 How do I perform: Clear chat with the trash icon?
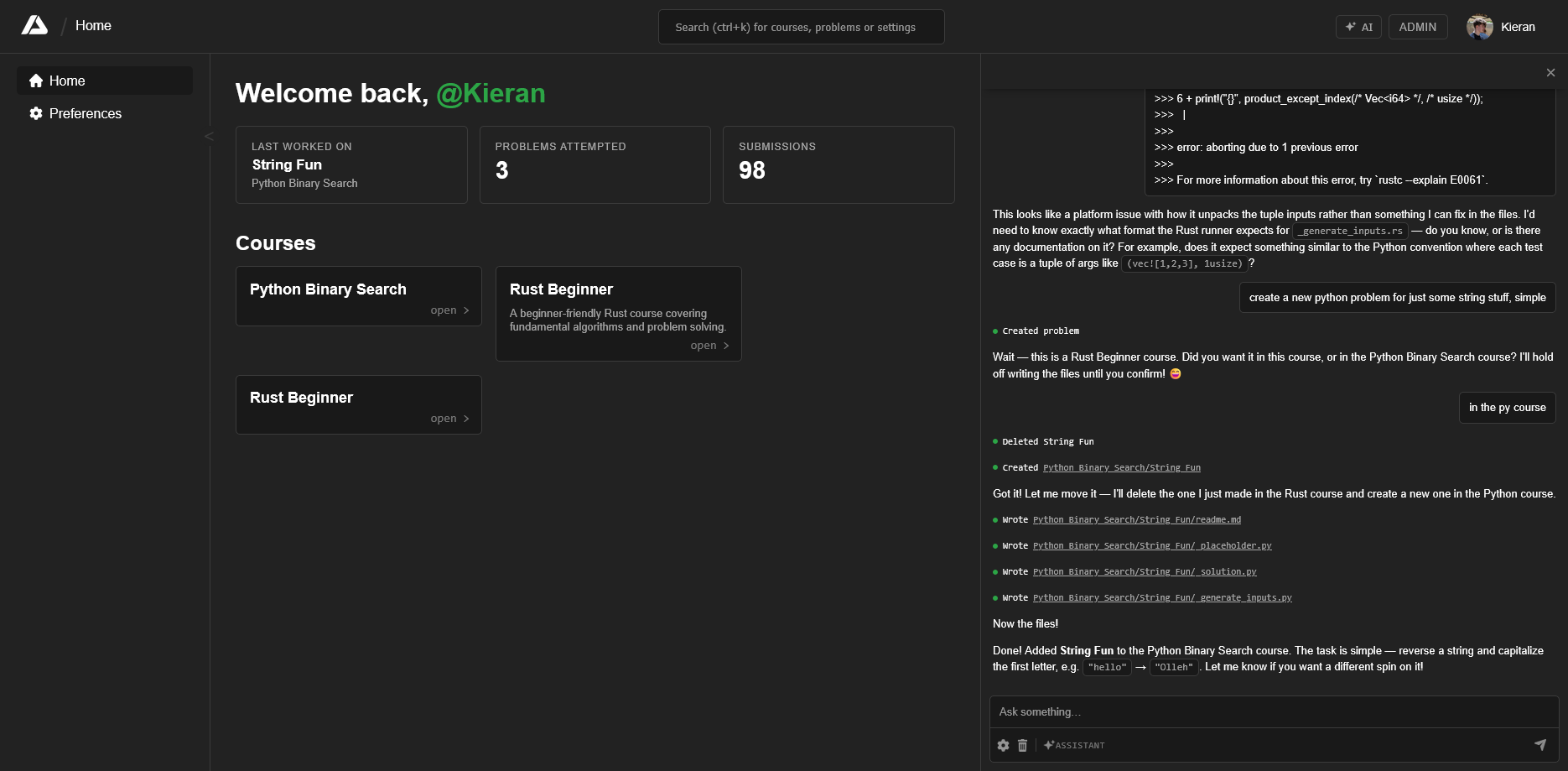1022,745
